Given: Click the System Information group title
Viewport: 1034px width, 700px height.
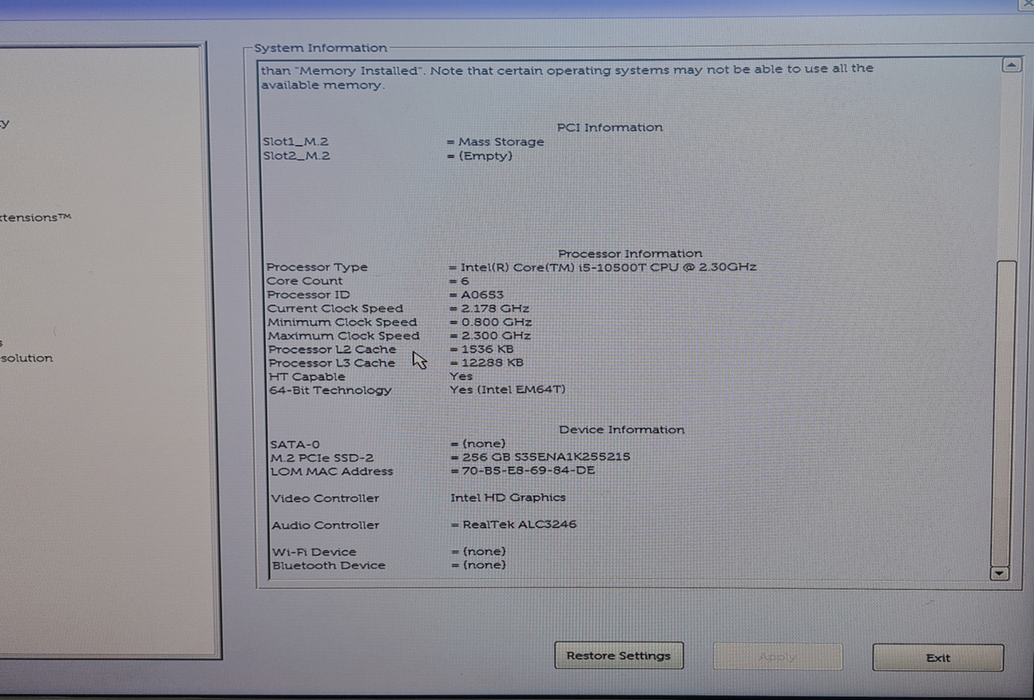Looking at the screenshot, I should [320, 48].
